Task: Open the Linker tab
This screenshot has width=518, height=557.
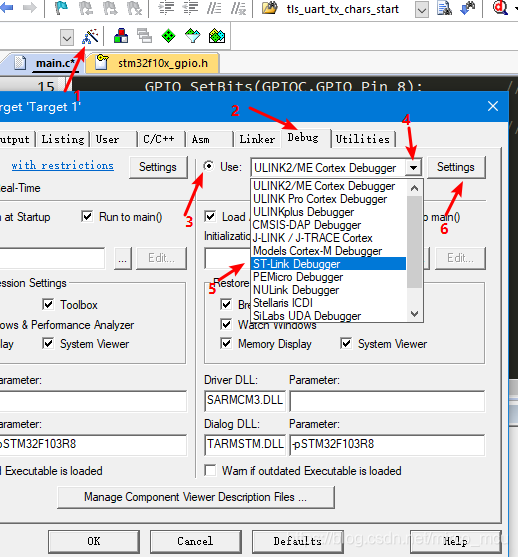Action: (x=257, y=139)
